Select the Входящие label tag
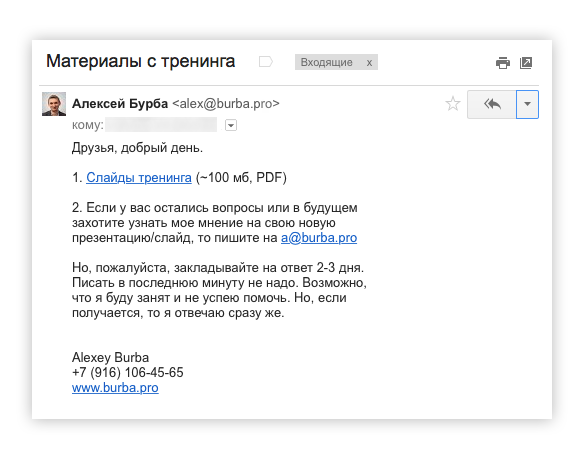The height and width of the screenshot is (454, 585). (327, 62)
